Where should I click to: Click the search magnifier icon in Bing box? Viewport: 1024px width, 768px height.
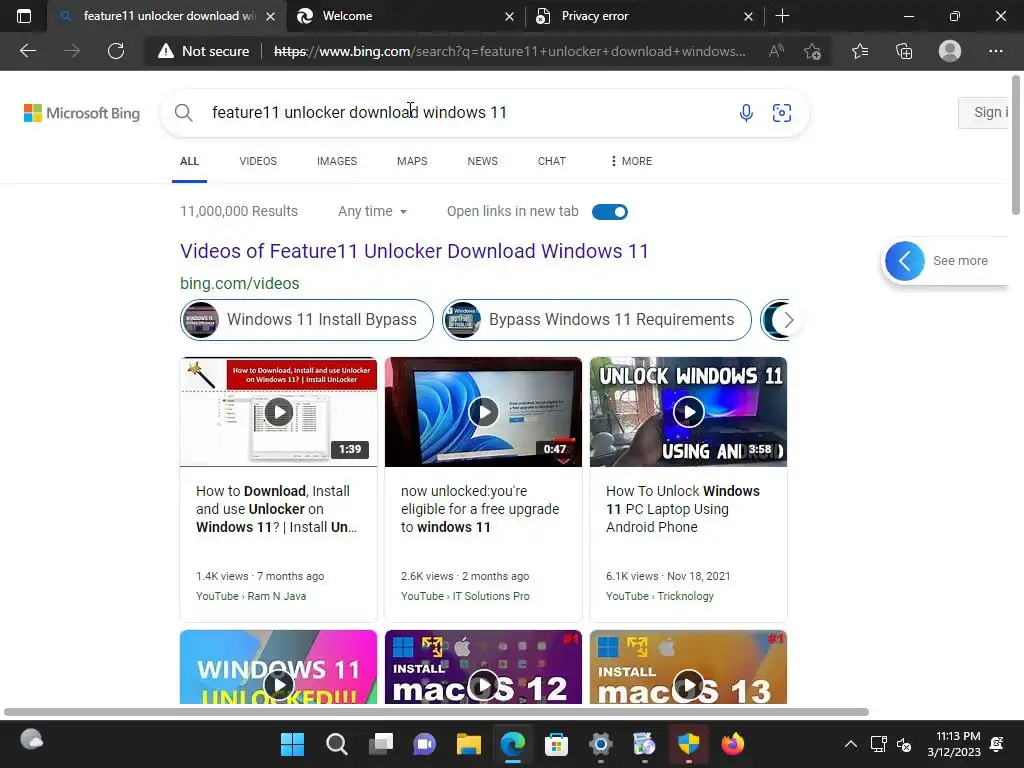pyautogui.click(x=184, y=112)
